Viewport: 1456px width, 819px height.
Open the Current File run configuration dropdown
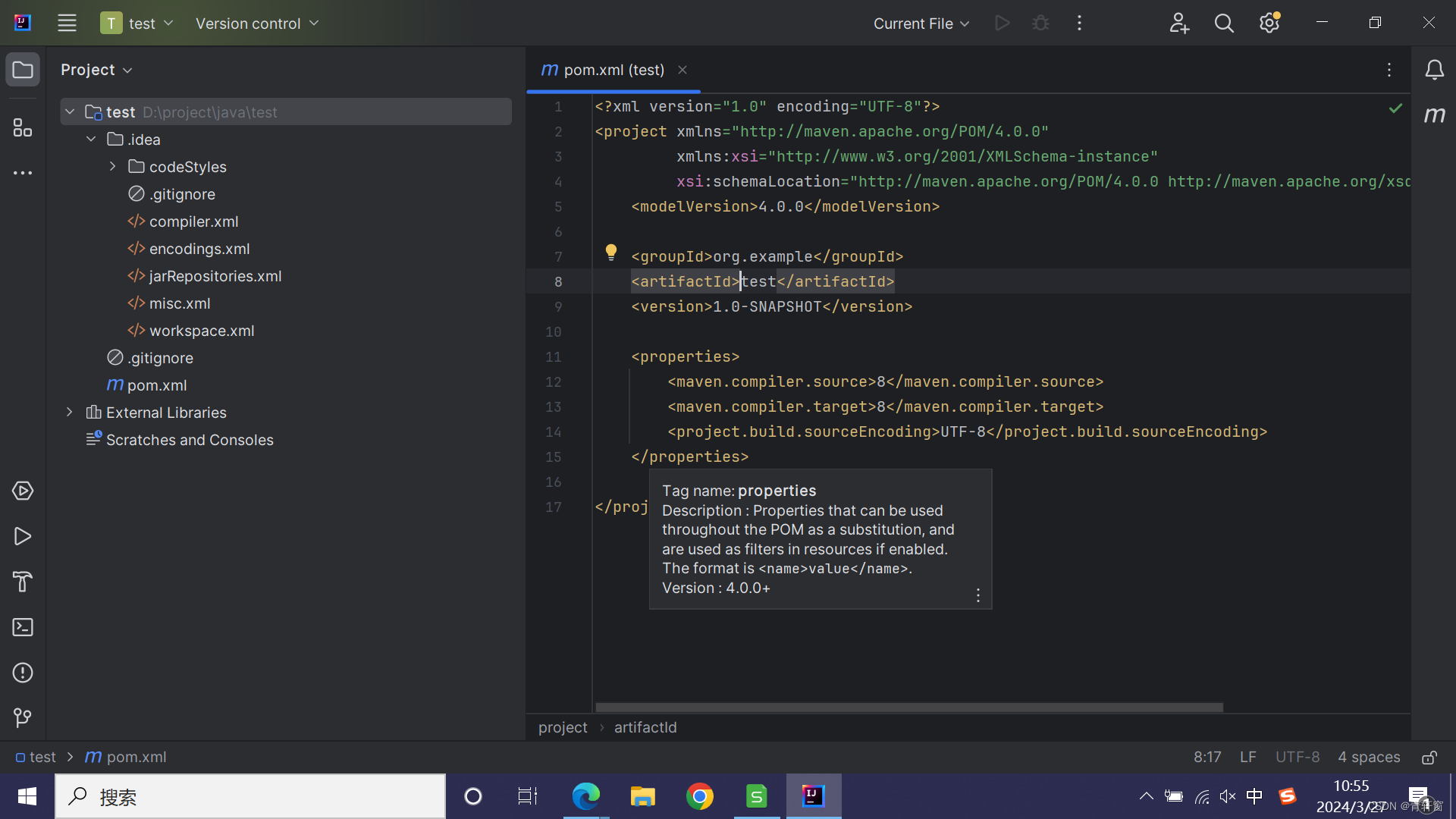click(921, 24)
